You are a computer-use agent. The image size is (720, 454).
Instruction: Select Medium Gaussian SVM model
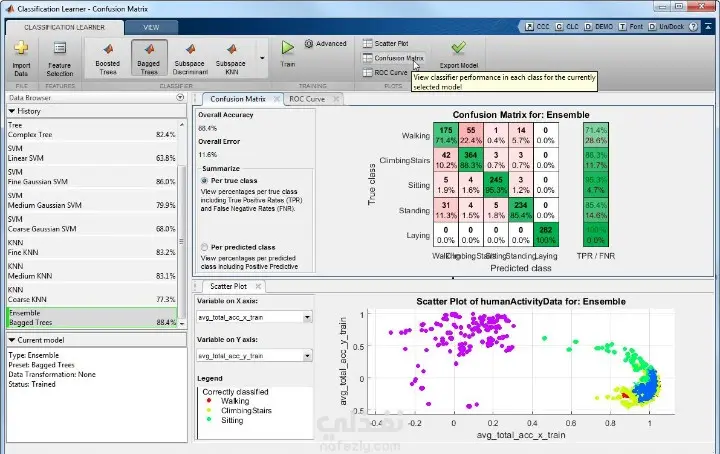(x=92, y=201)
